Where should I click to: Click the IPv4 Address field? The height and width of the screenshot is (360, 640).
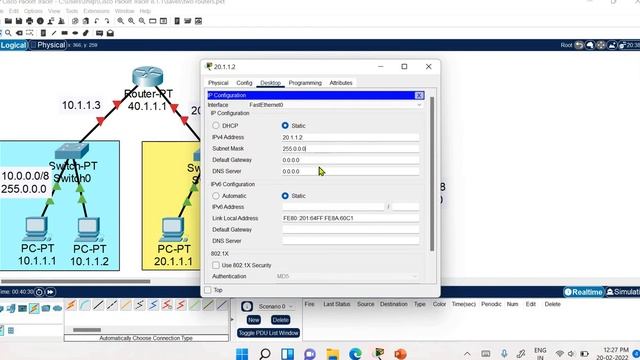pos(350,138)
